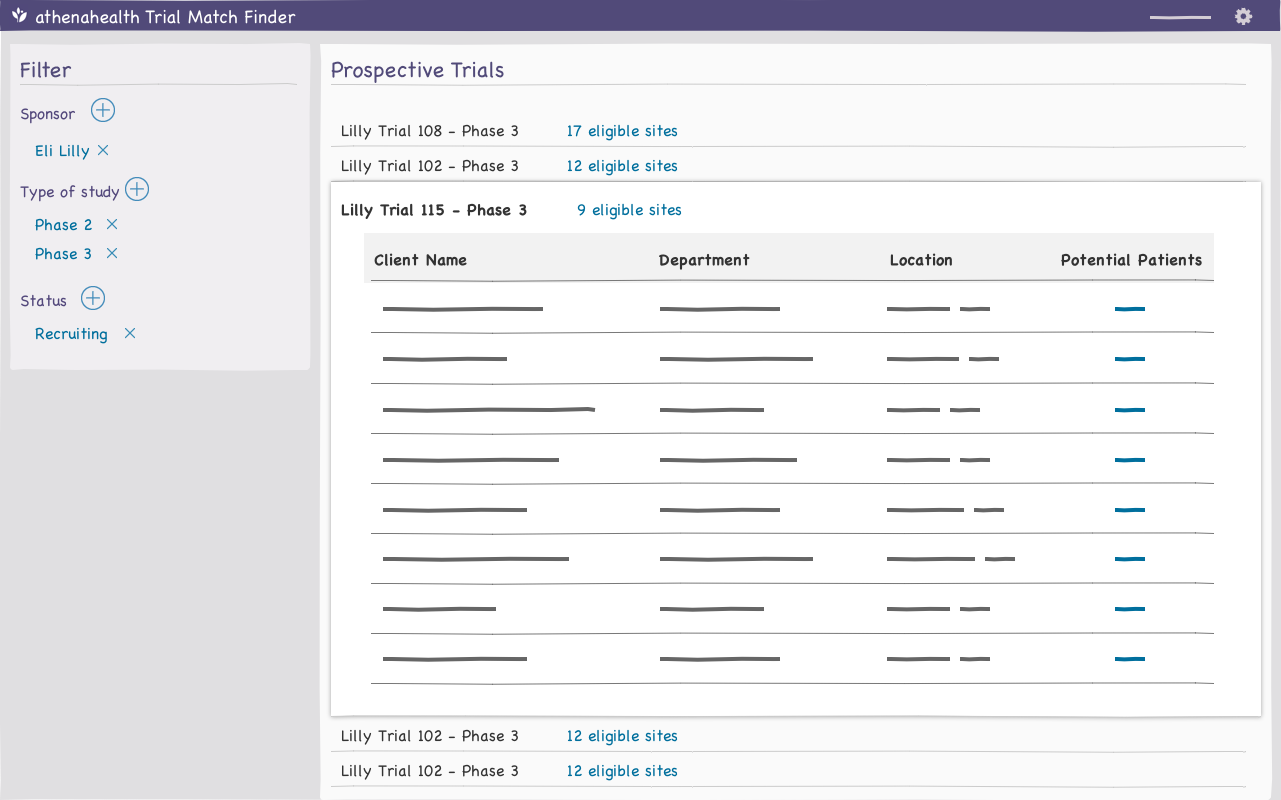Select athenahealth Trial Match Finder title
Image resolution: width=1281 pixels, height=800 pixels.
click(x=165, y=17)
